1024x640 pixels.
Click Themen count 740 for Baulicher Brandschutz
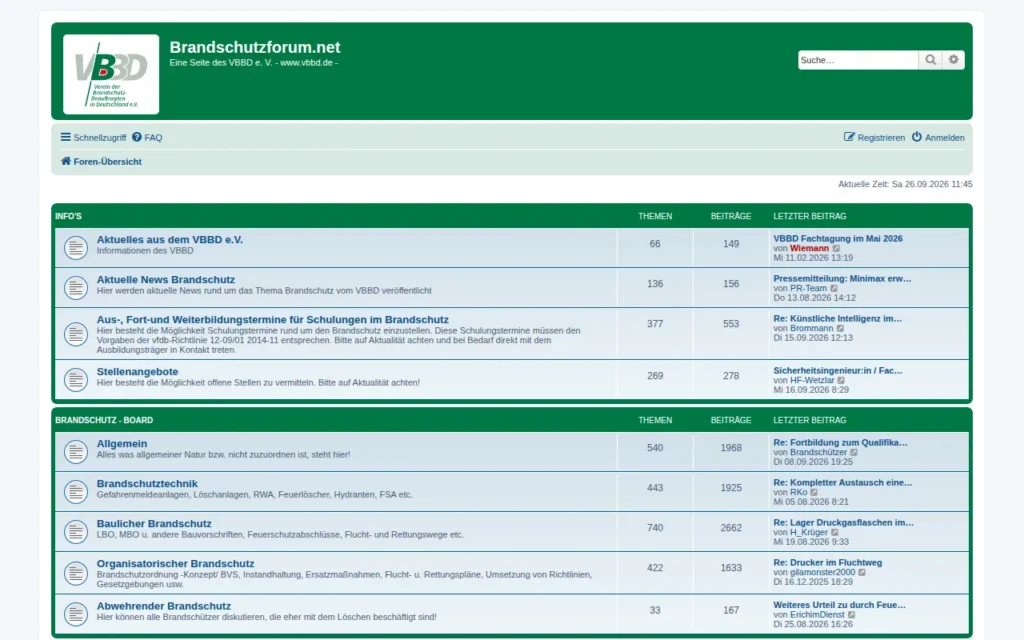(655, 528)
